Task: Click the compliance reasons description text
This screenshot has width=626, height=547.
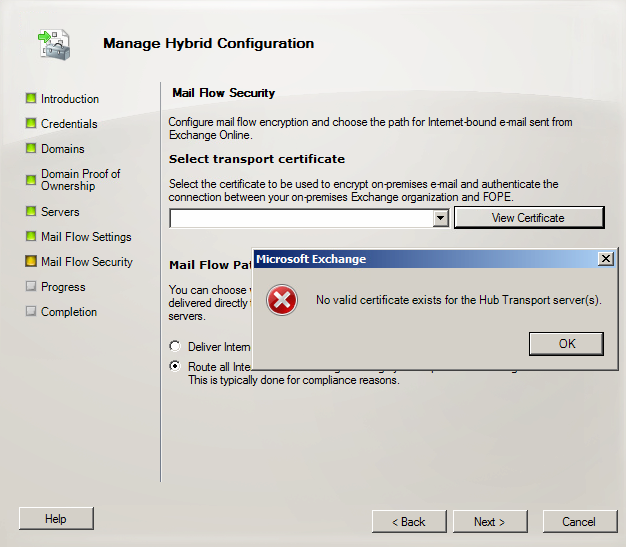Action: pyautogui.click(x=294, y=380)
